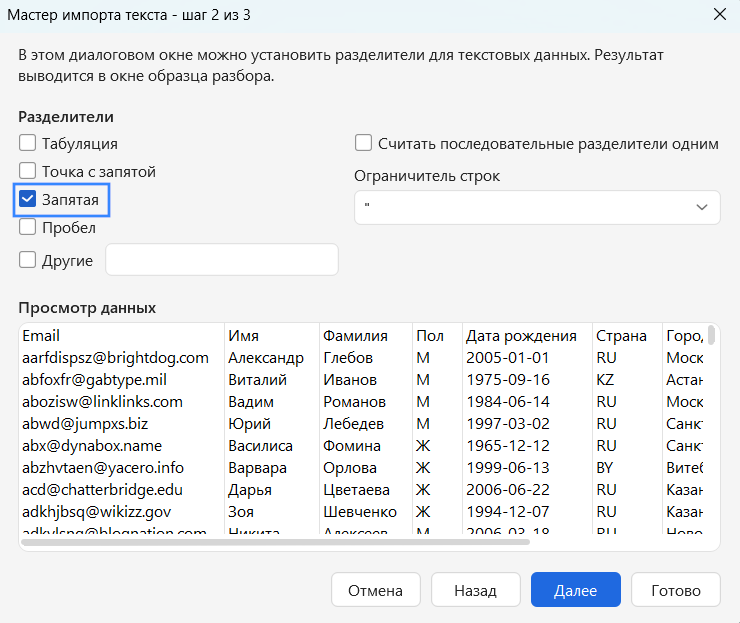Click the aarfdispsz@brightdog.com cell

[116, 358]
